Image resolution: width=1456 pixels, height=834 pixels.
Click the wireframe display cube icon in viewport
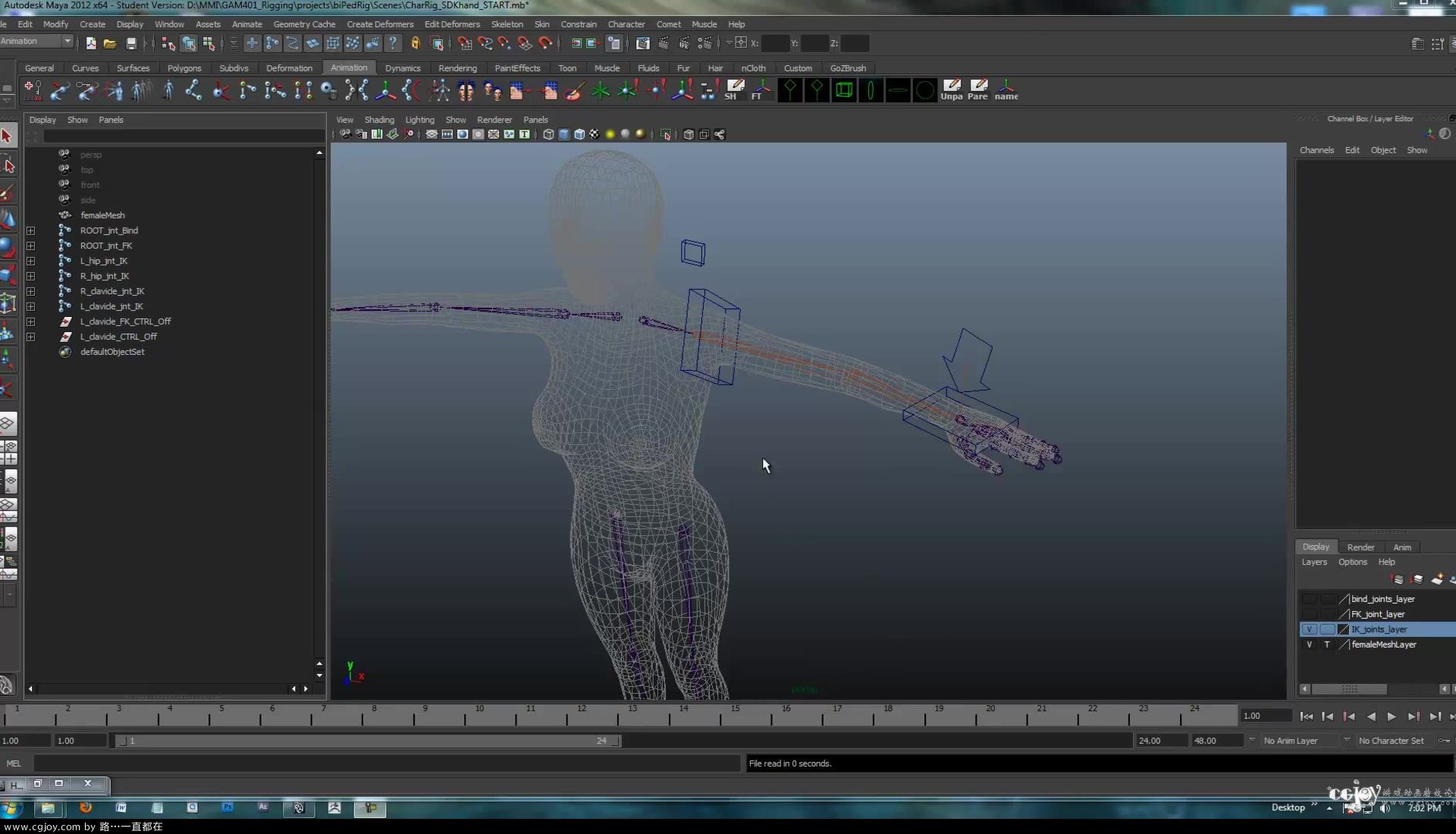pos(548,134)
